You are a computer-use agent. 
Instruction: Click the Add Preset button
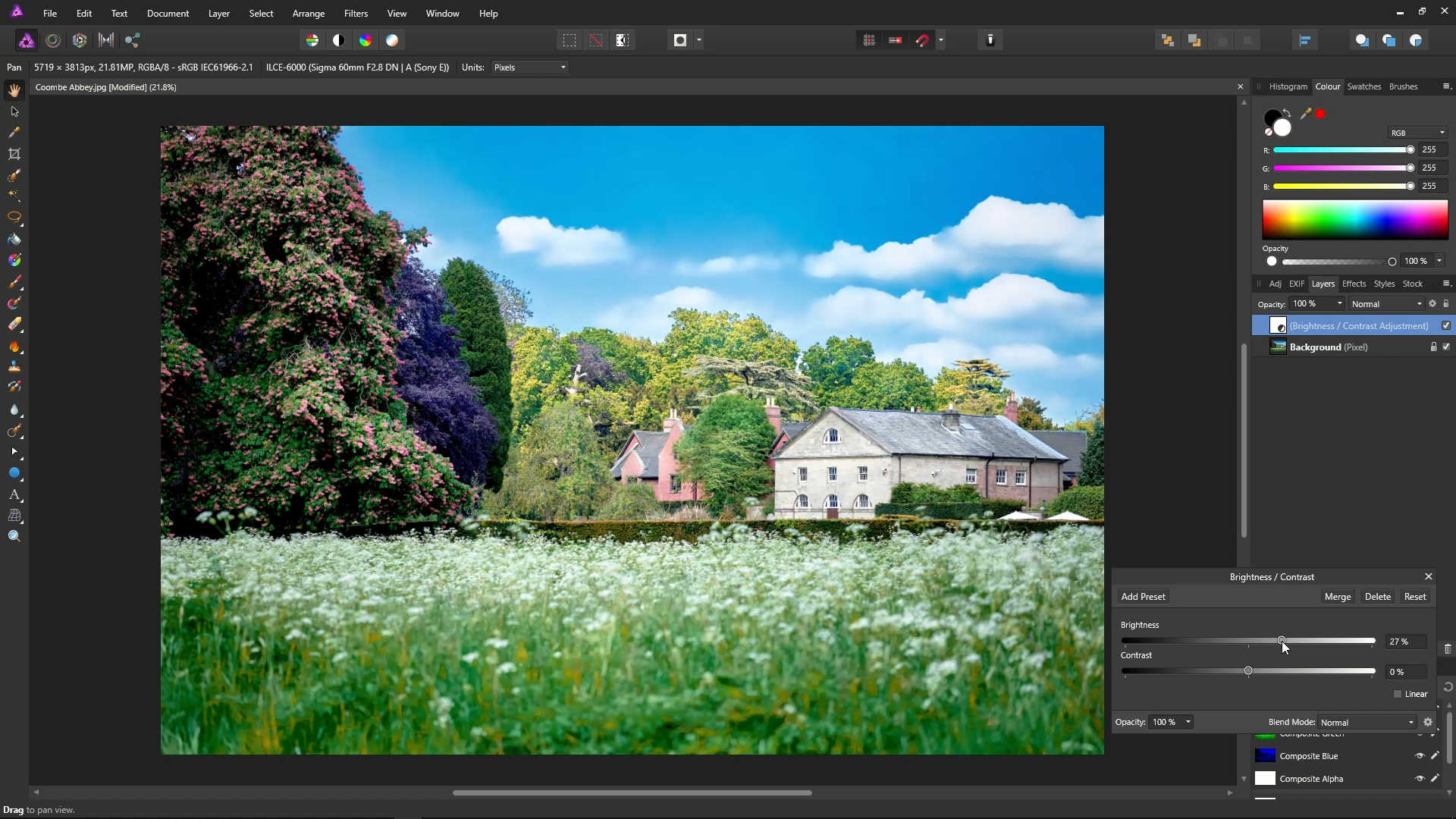click(x=1142, y=597)
